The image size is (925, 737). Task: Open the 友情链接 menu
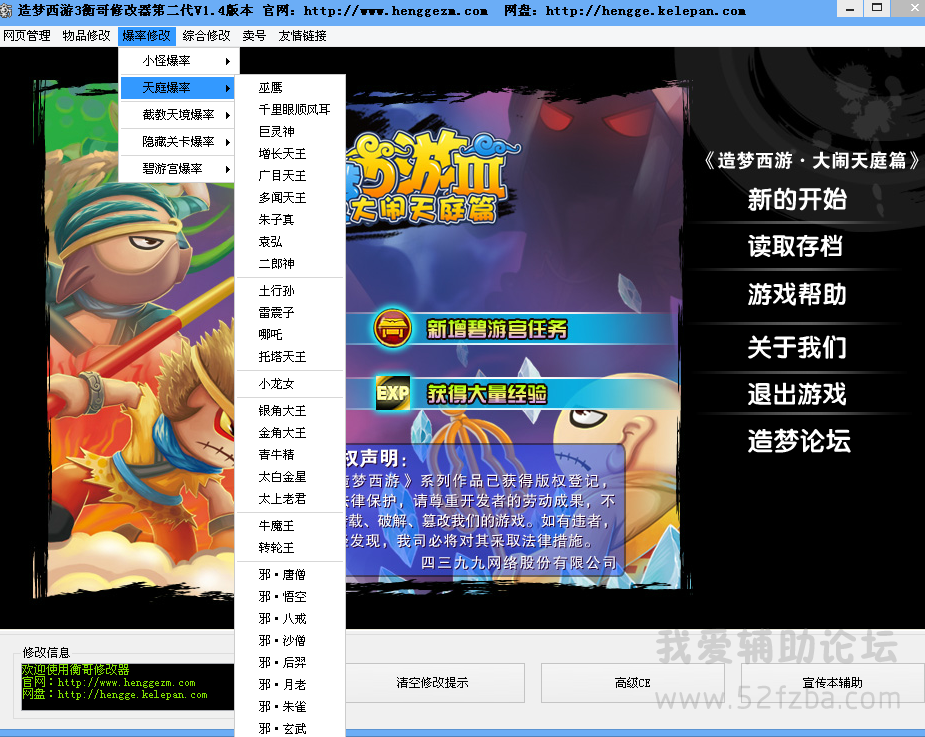pyautogui.click(x=302, y=36)
